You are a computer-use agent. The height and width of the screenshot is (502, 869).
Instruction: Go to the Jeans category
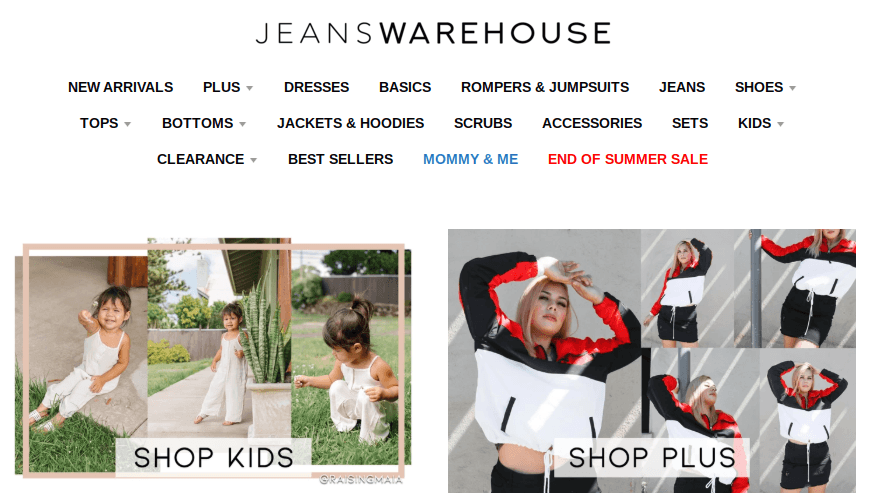tap(682, 87)
